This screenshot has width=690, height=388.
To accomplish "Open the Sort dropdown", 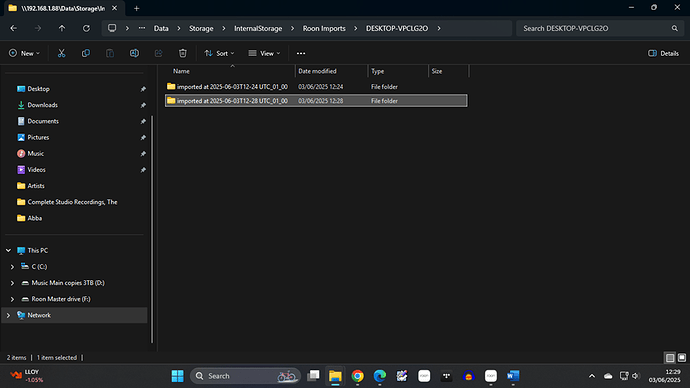I will (x=219, y=53).
